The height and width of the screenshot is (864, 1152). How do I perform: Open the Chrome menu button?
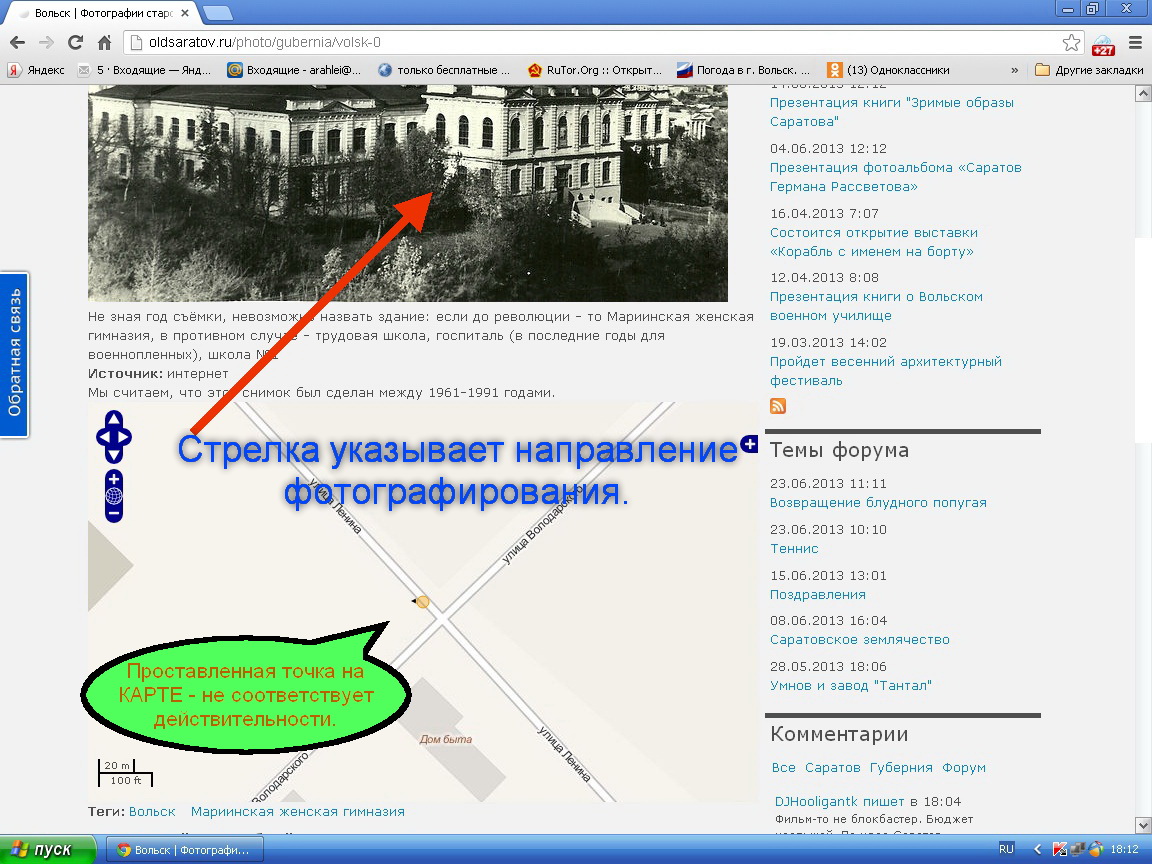(x=1135, y=43)
